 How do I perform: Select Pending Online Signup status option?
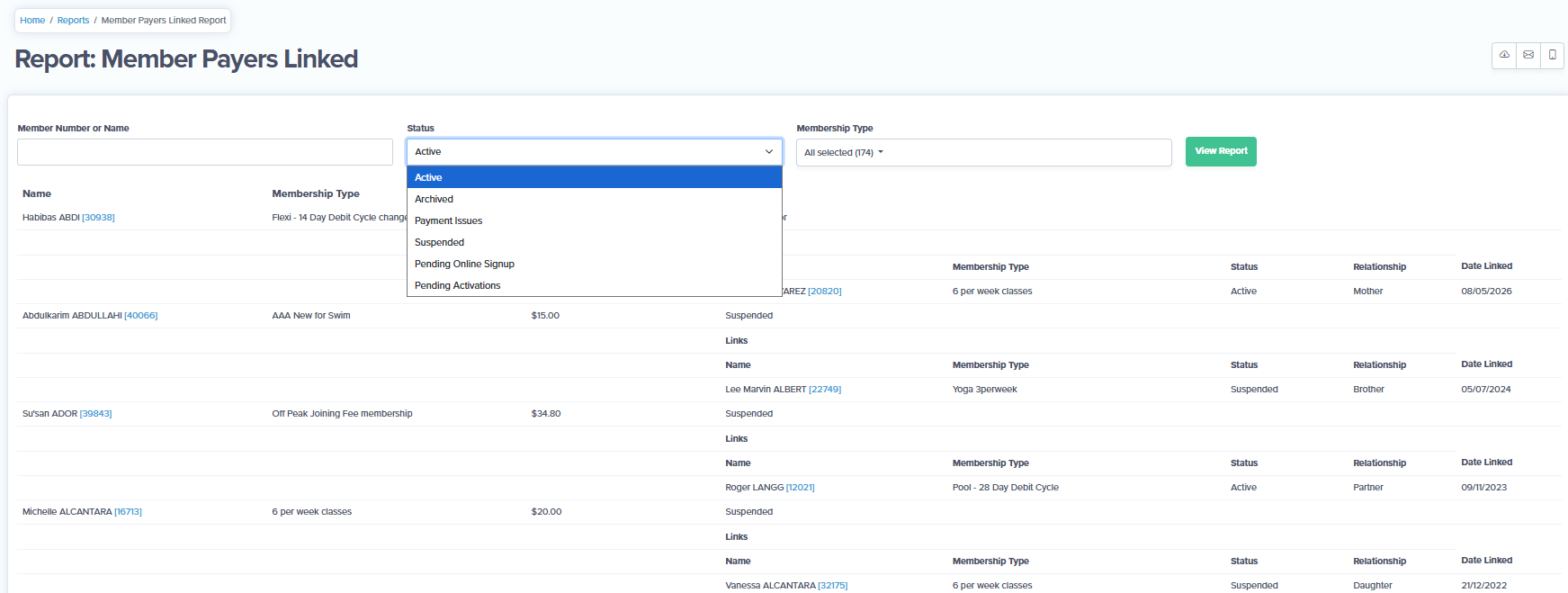[595, 264]
